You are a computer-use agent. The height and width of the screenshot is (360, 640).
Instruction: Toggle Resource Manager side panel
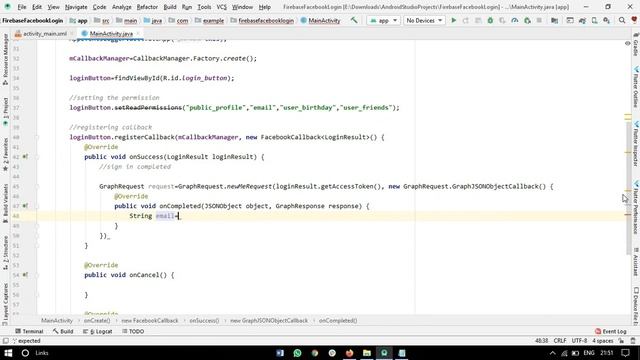pos(5,60)
